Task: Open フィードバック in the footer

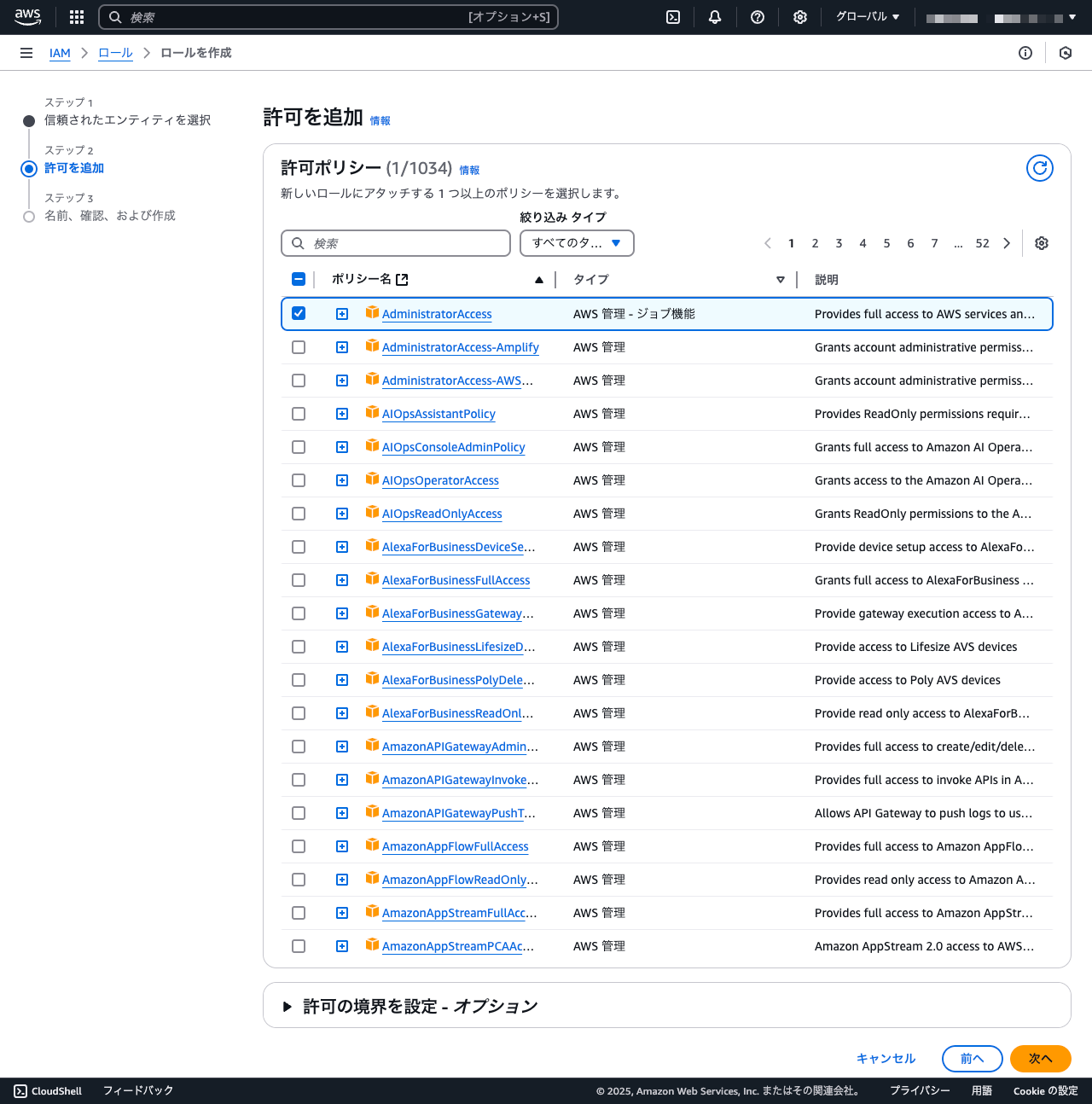Action: 138,1091
